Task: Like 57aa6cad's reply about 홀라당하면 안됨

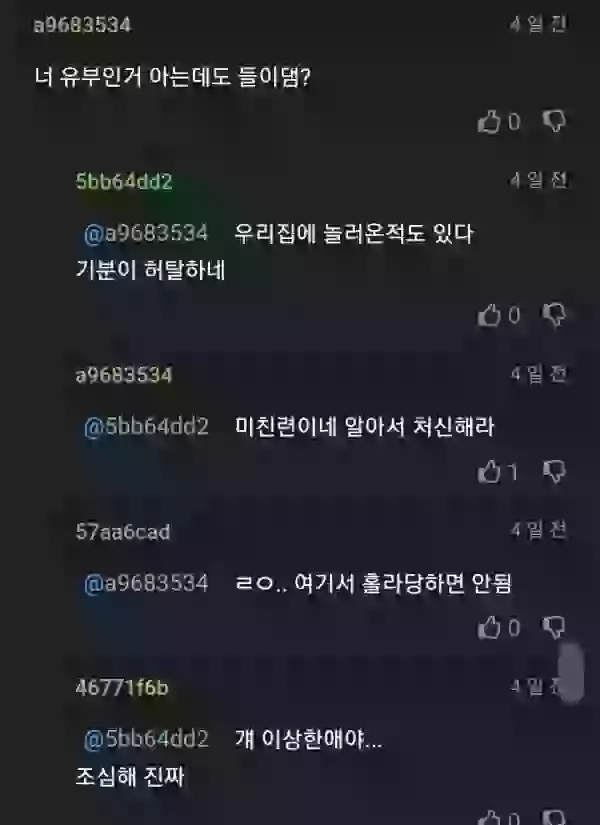Action: point(489,628)
